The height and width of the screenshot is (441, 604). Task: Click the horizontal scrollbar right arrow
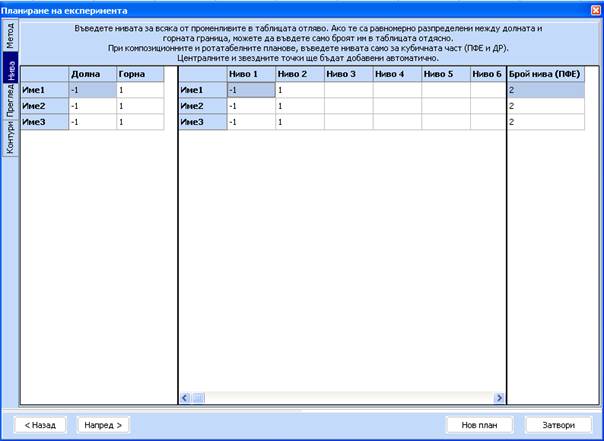click(497, 397)
